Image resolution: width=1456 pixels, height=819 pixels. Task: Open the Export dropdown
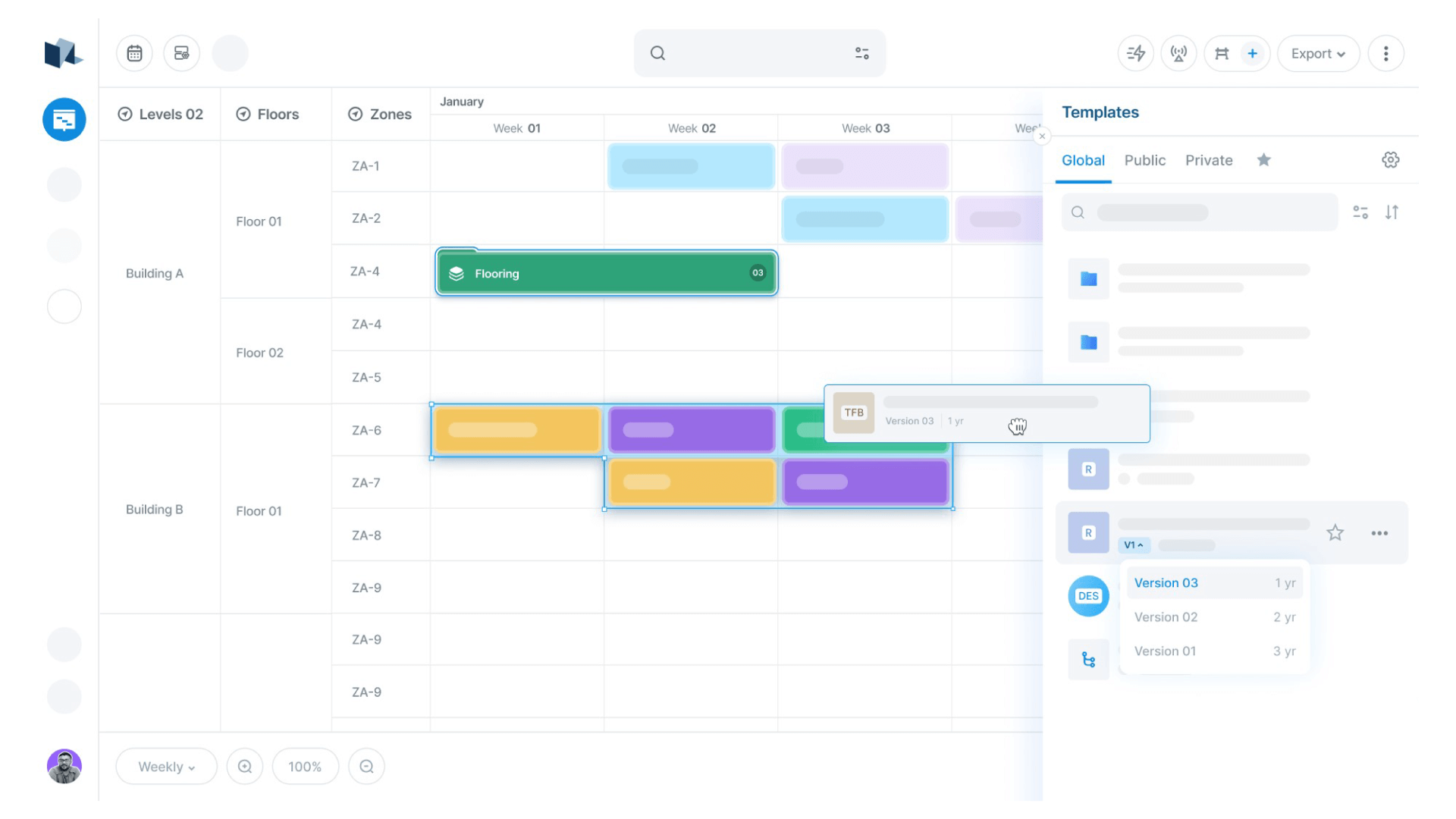(1318, 53)
